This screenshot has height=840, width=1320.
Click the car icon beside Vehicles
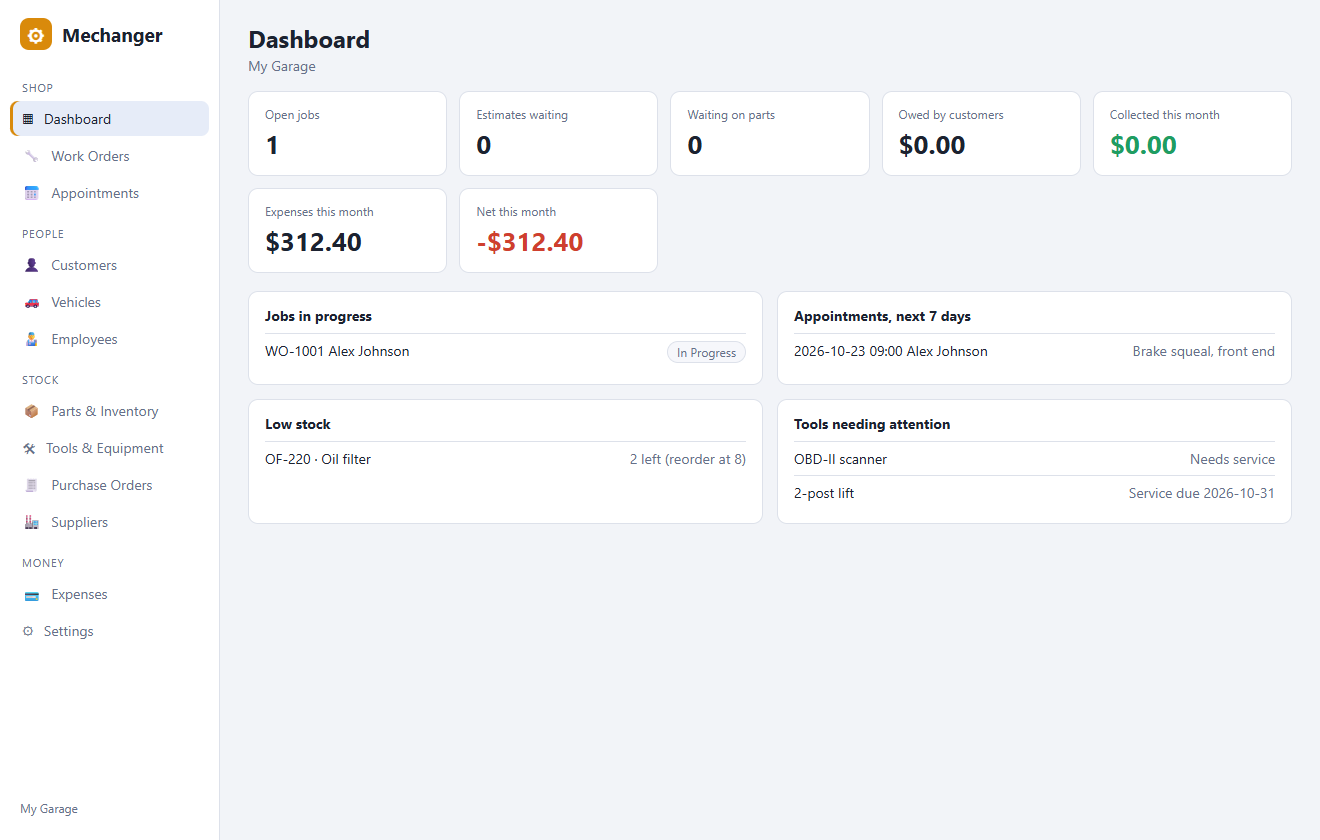coord(31,302)
